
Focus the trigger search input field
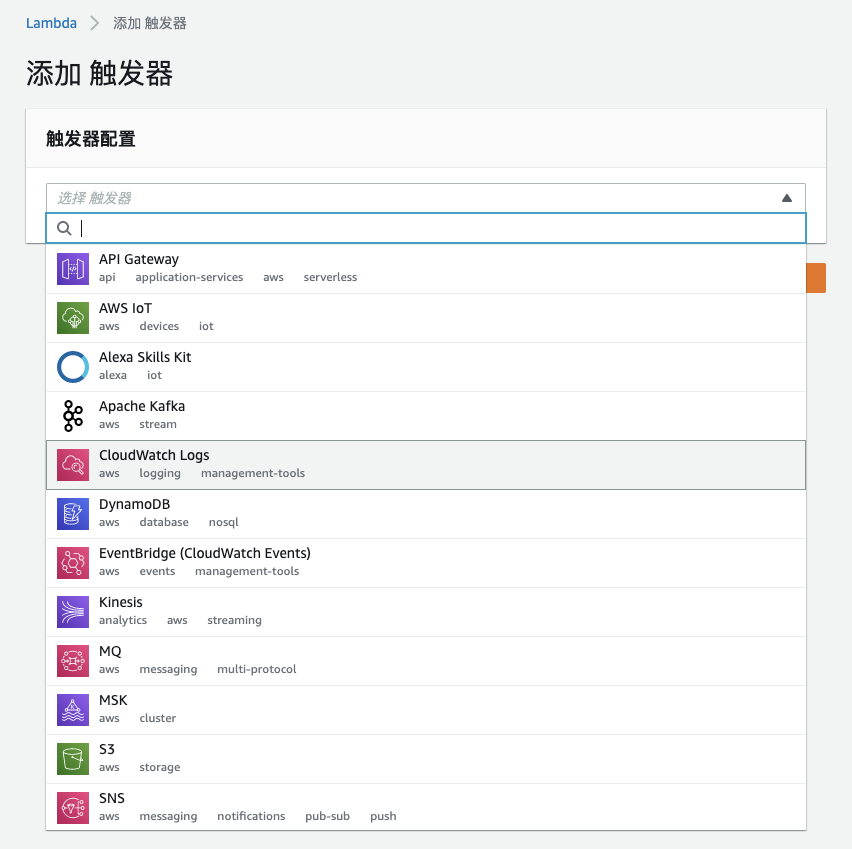[x=425, y=228]
